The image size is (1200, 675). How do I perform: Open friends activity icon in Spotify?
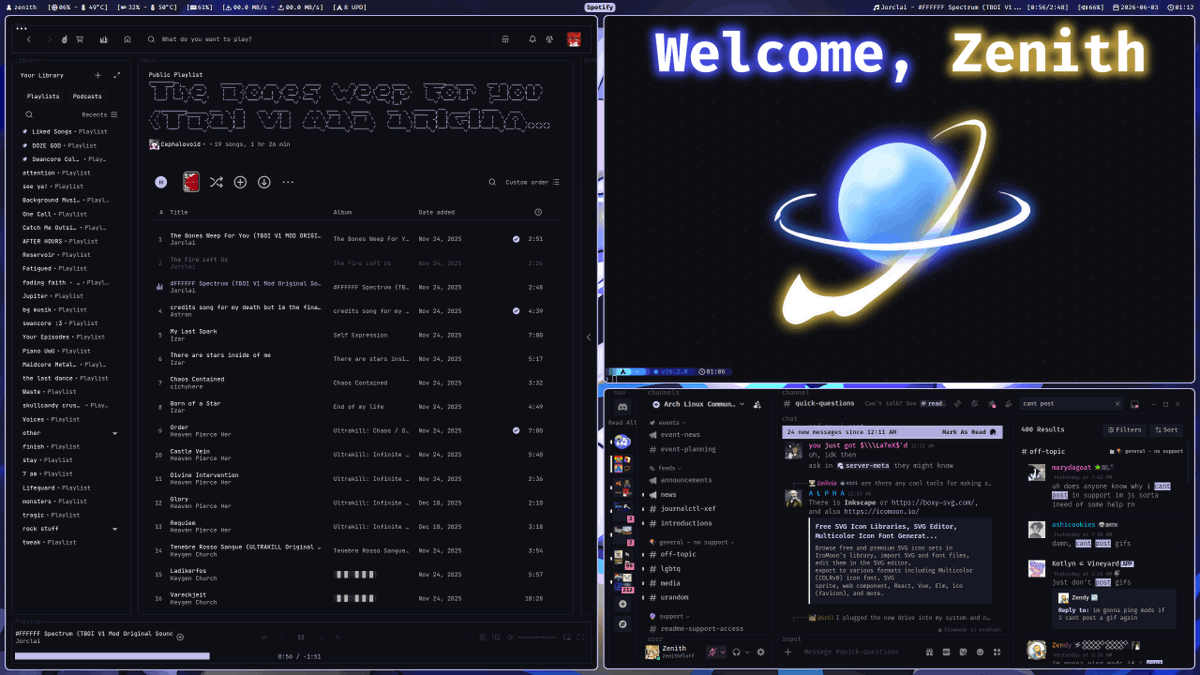click(549, 39)
